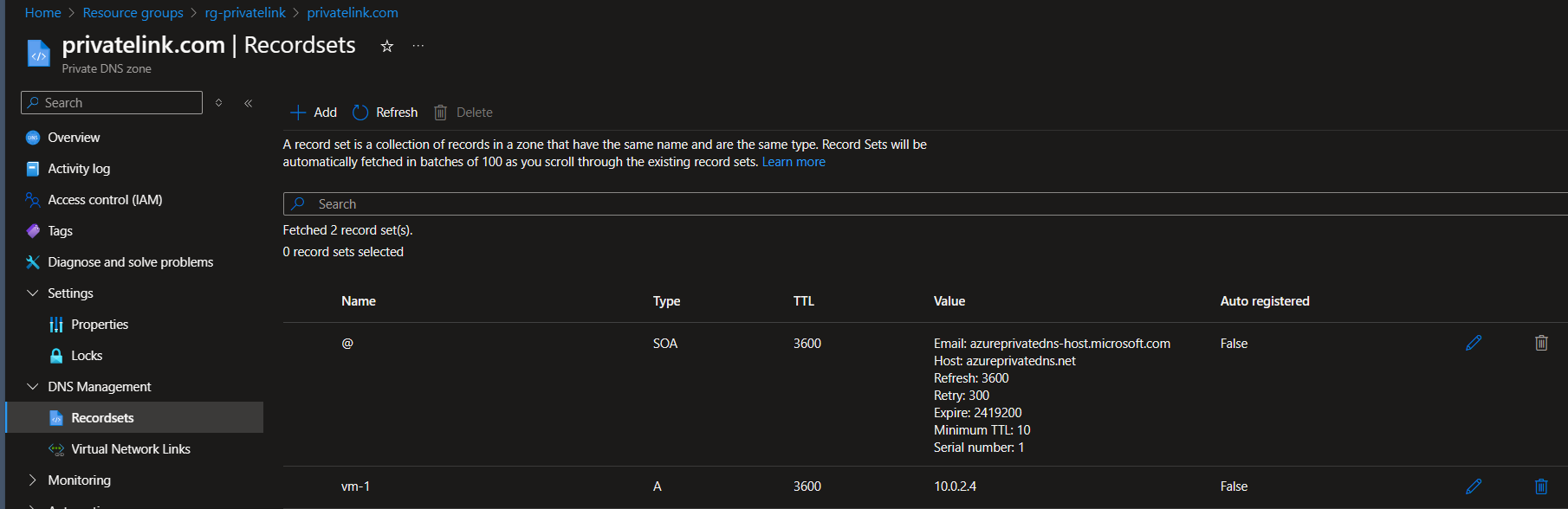Click the Refresh button label

click(397, 113)
